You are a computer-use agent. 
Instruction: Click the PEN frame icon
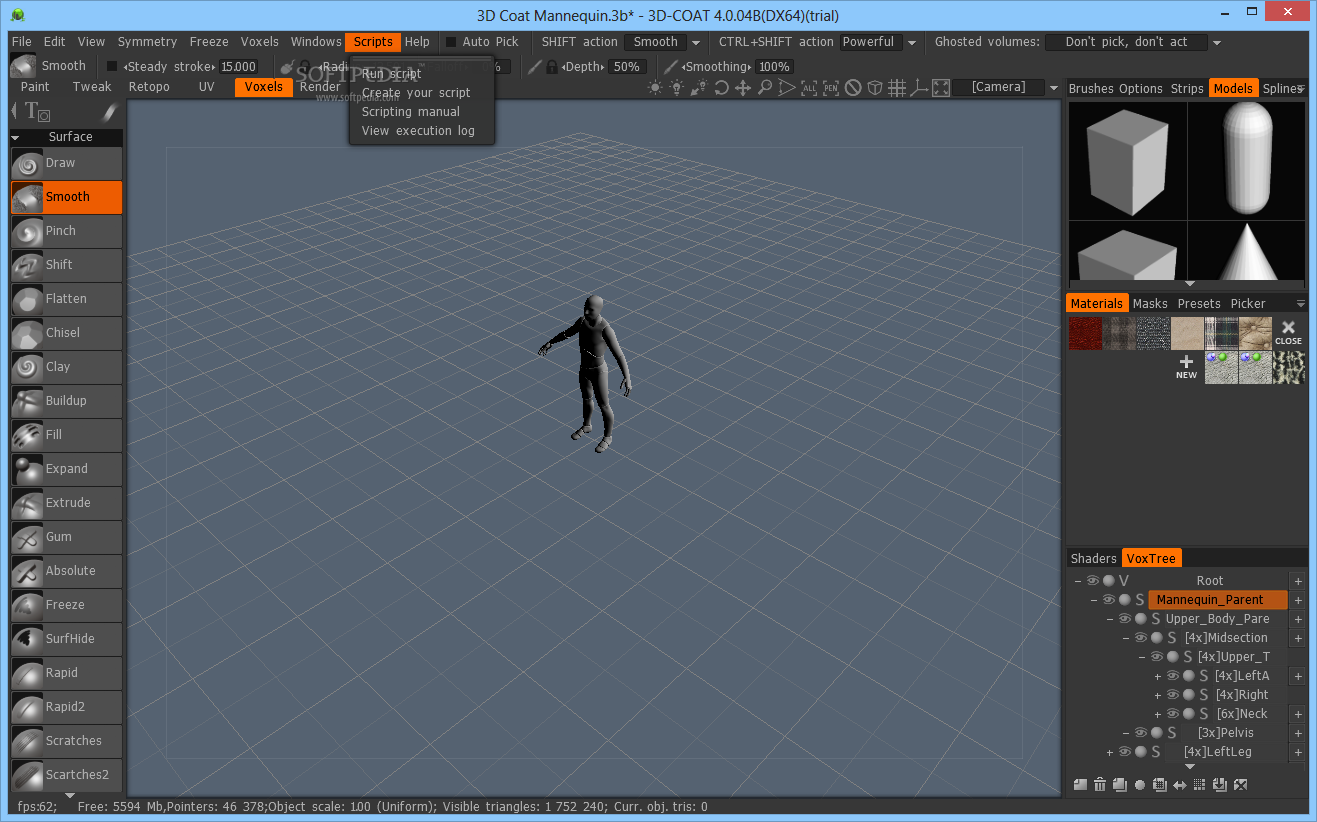point(831,88)
